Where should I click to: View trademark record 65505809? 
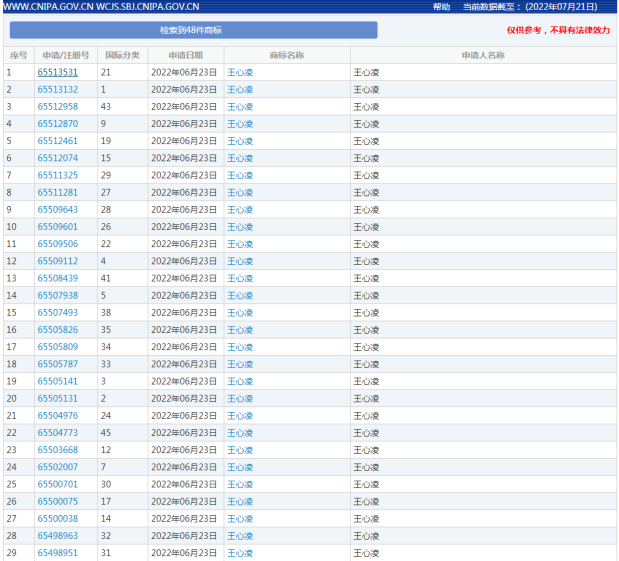pos(57,347)
